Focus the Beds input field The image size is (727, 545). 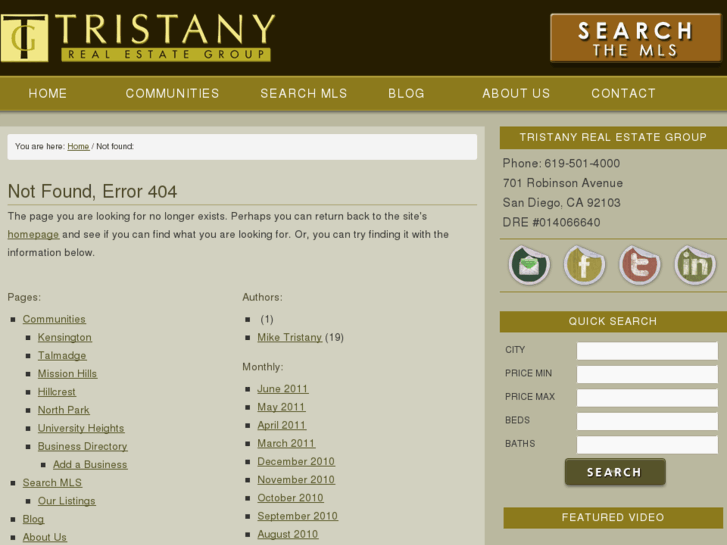click(x=647, y=422)
